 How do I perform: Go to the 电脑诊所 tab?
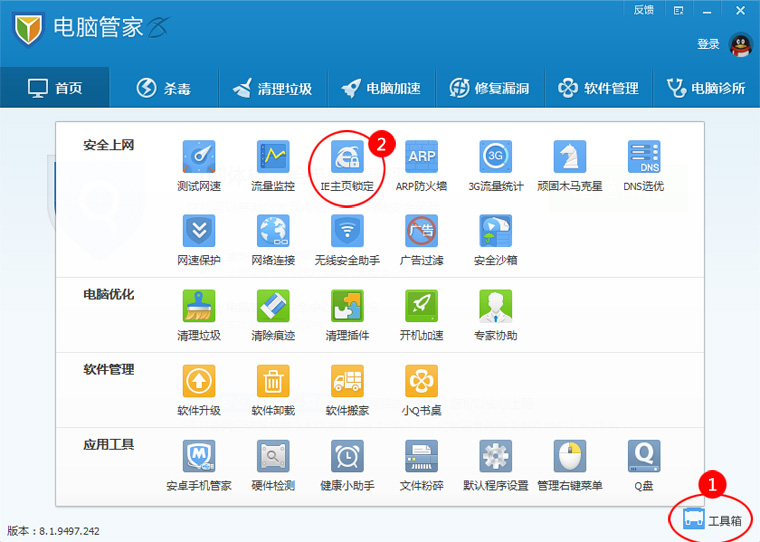coord(705,88)
